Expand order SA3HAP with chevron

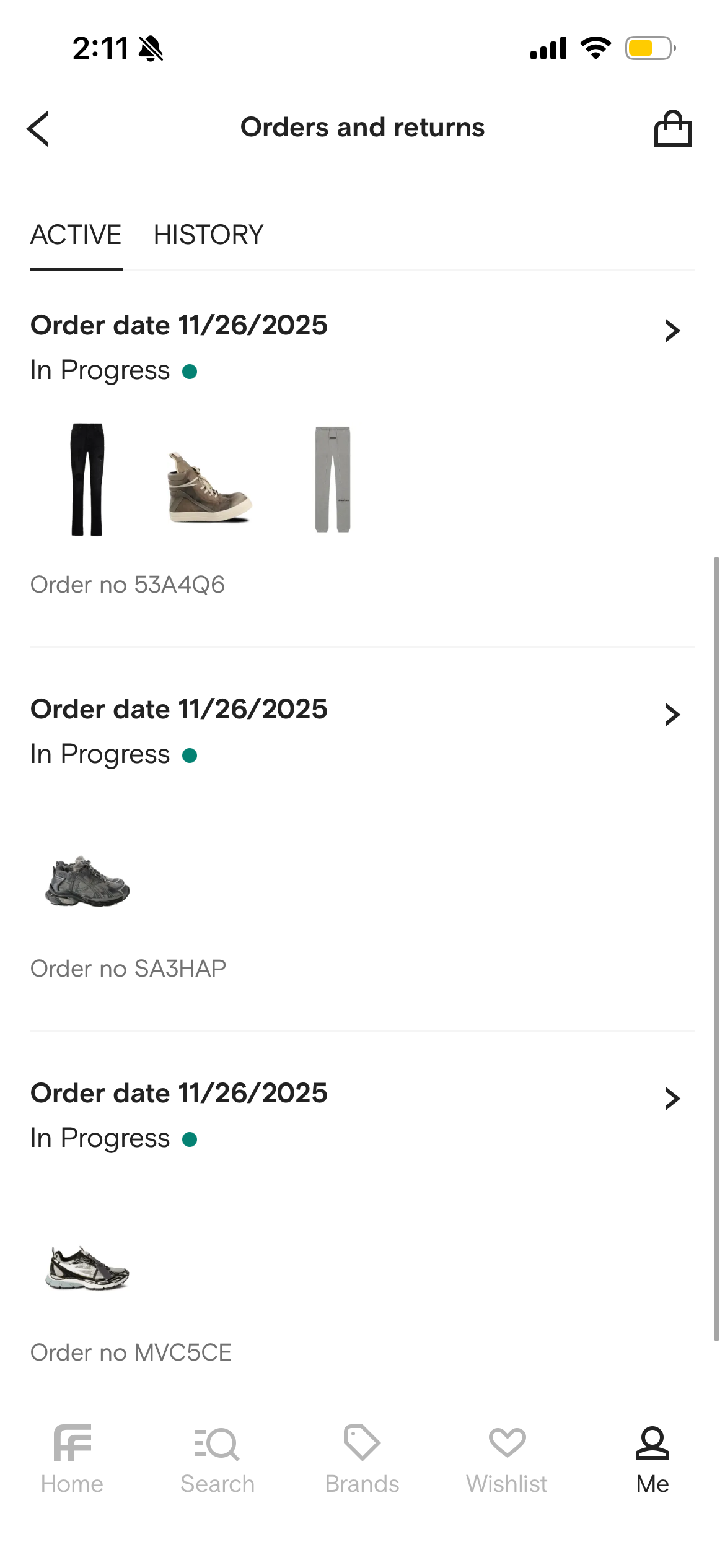point(672,715)
